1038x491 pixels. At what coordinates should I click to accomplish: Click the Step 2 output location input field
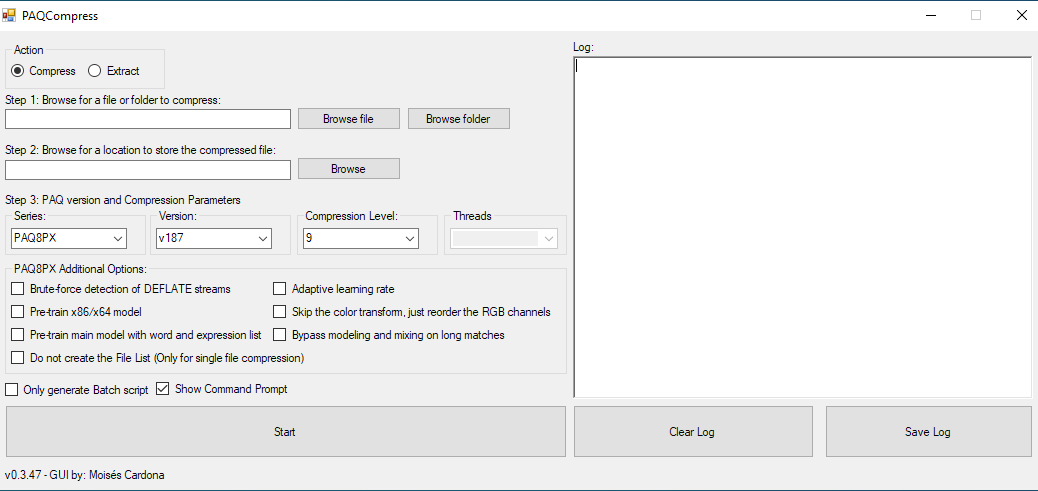tap(148, 169)
